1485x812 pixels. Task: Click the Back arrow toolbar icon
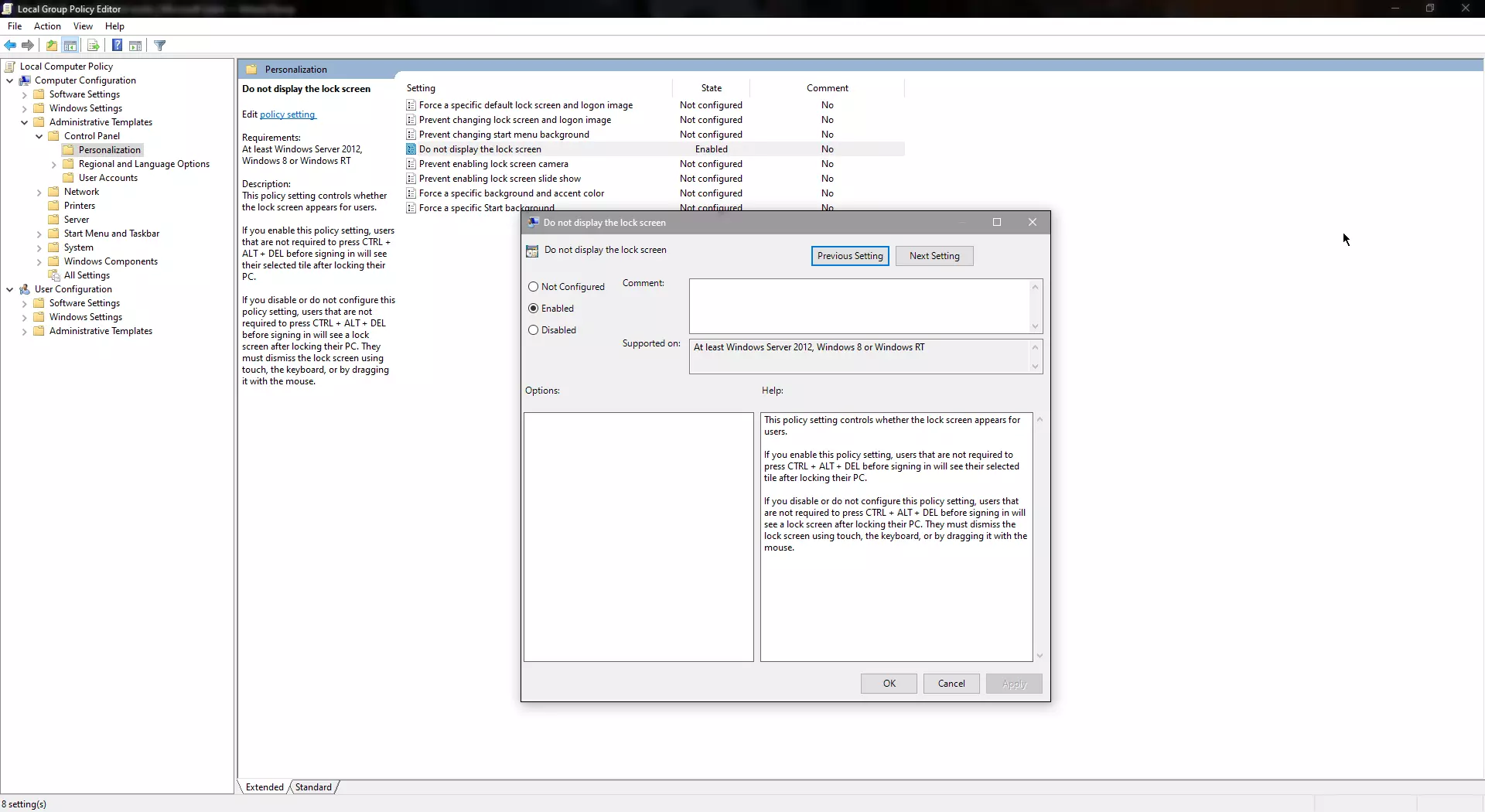[x=10, y=46]
